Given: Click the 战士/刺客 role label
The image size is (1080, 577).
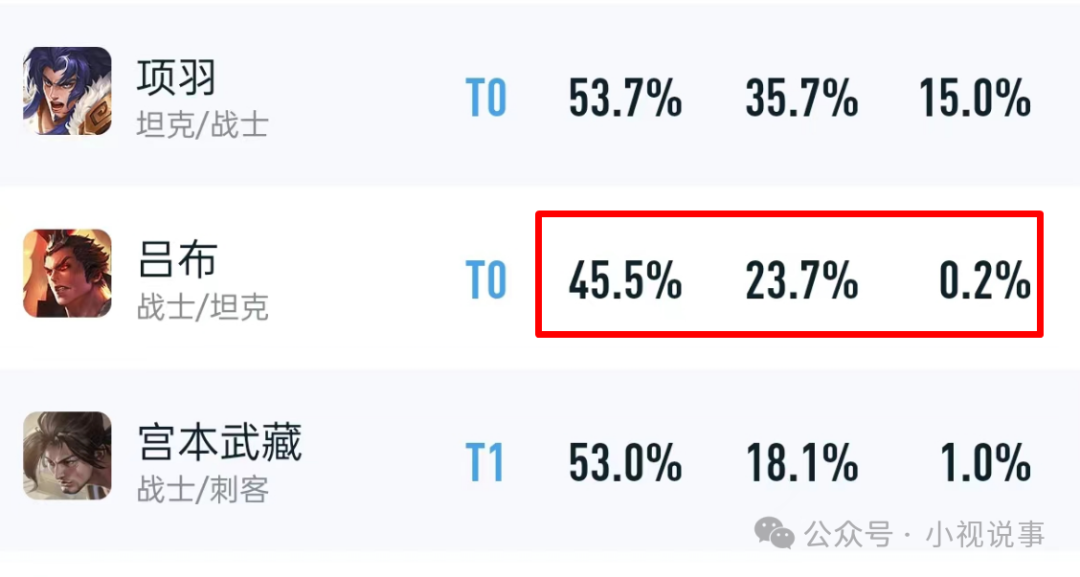Looking at the screenshot, I should pyautogui.click(x=202, y=490).
